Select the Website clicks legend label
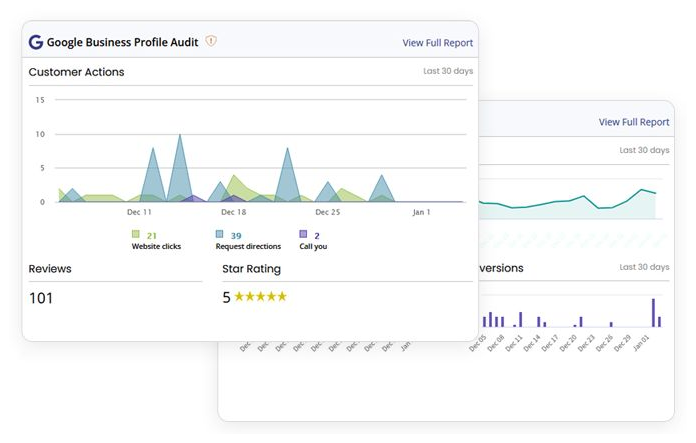 [x=156, y=246]
